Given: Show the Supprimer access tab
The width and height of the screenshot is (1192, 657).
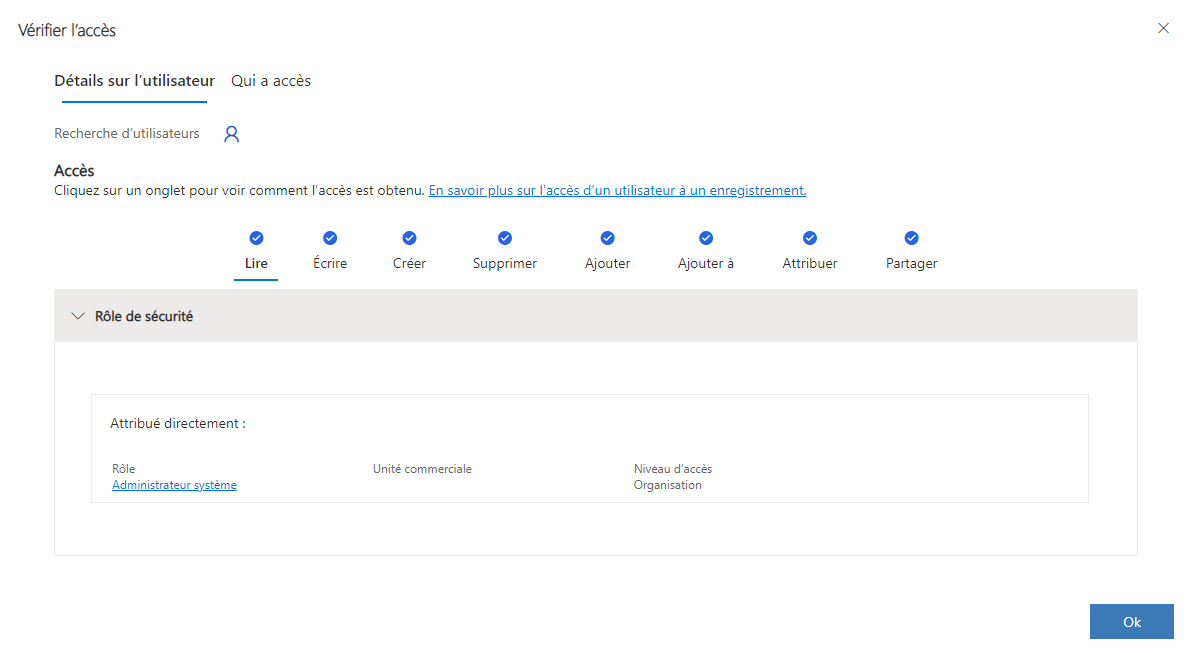Looking at the screenshot, I should coord(505,263).
